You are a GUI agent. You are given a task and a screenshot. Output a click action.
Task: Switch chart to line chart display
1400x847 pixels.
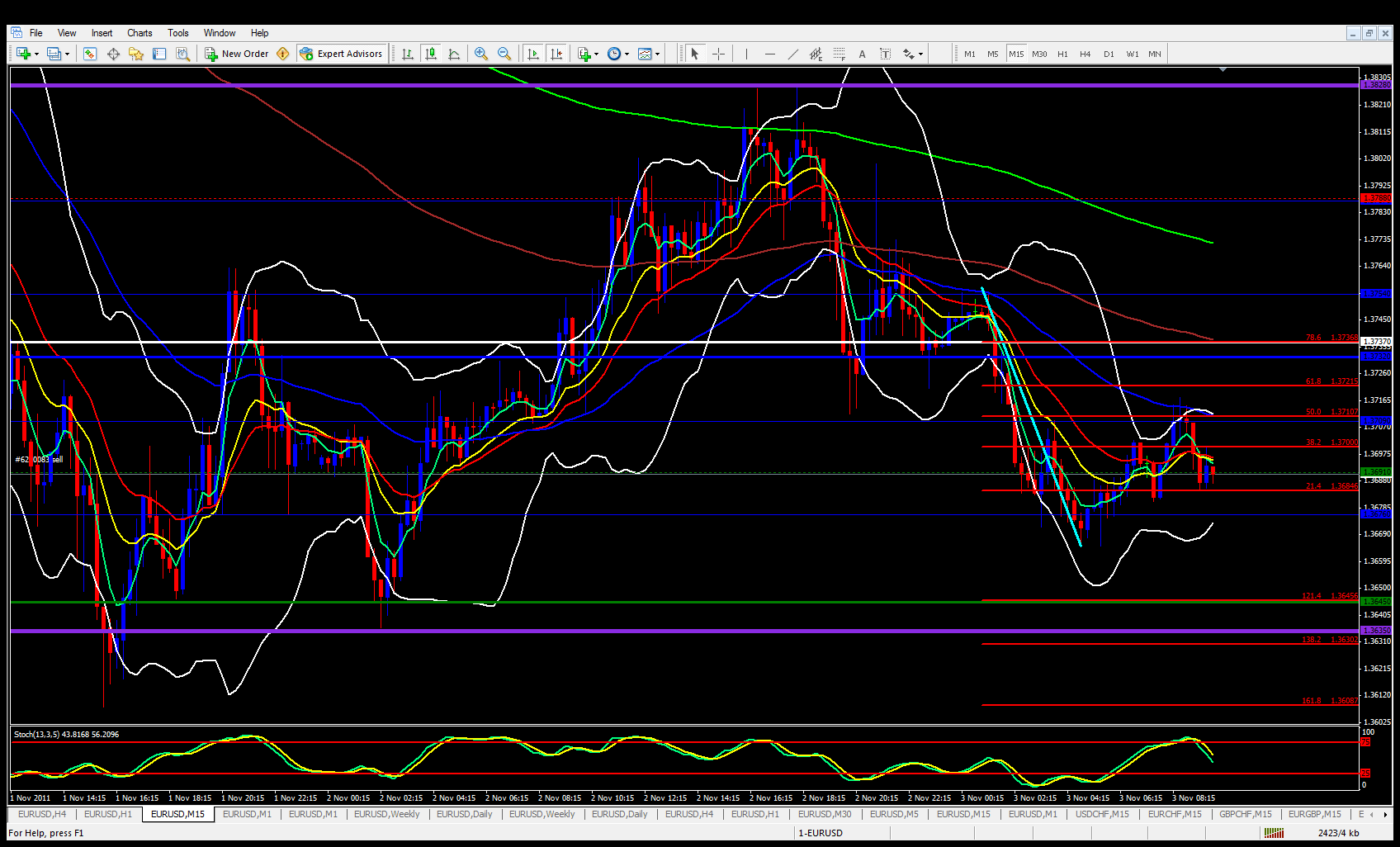point(454,54)
